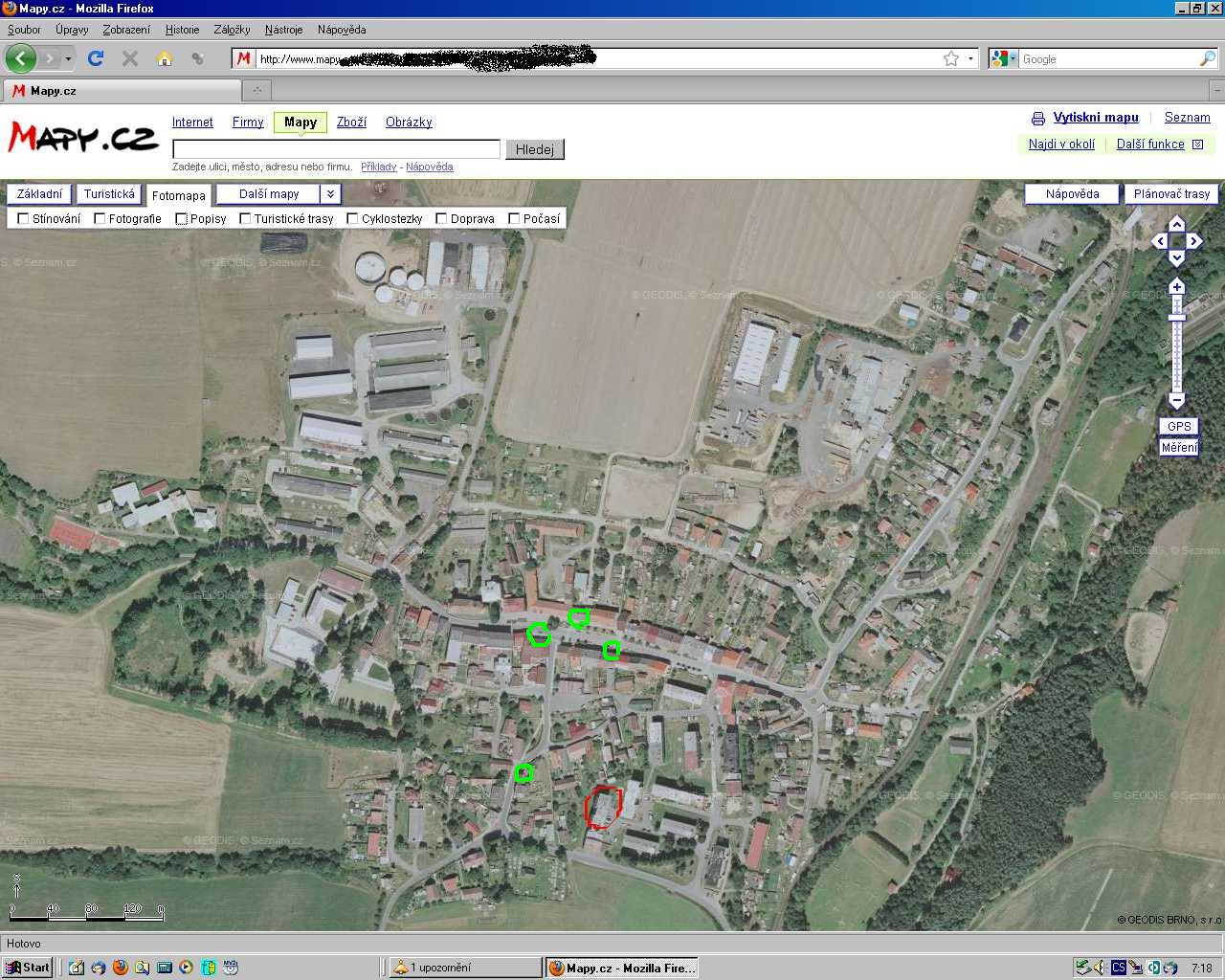Click the Firefox home icon

coord(165,58)
